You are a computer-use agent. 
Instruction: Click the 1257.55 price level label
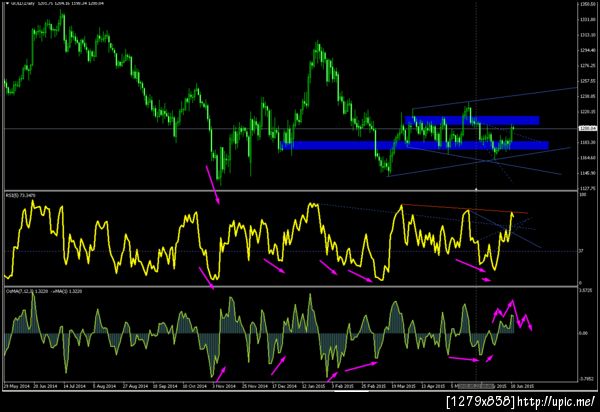click(x=587, y=81)
